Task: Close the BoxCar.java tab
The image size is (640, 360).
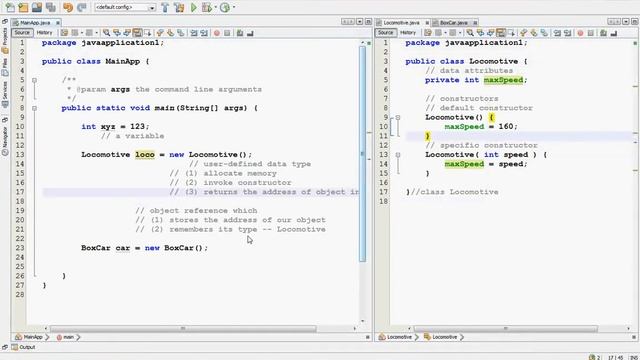Action: pyautogui.click(x=475, y=23)
